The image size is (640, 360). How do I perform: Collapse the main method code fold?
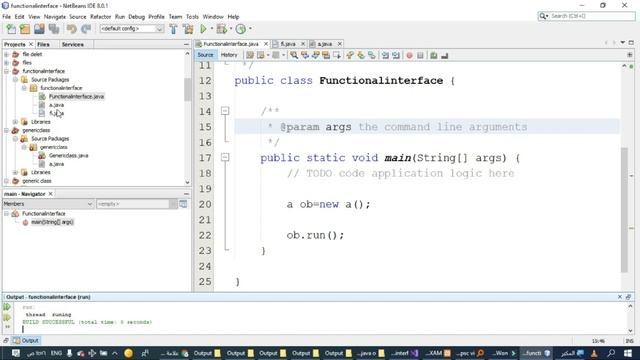pos(225,157)
